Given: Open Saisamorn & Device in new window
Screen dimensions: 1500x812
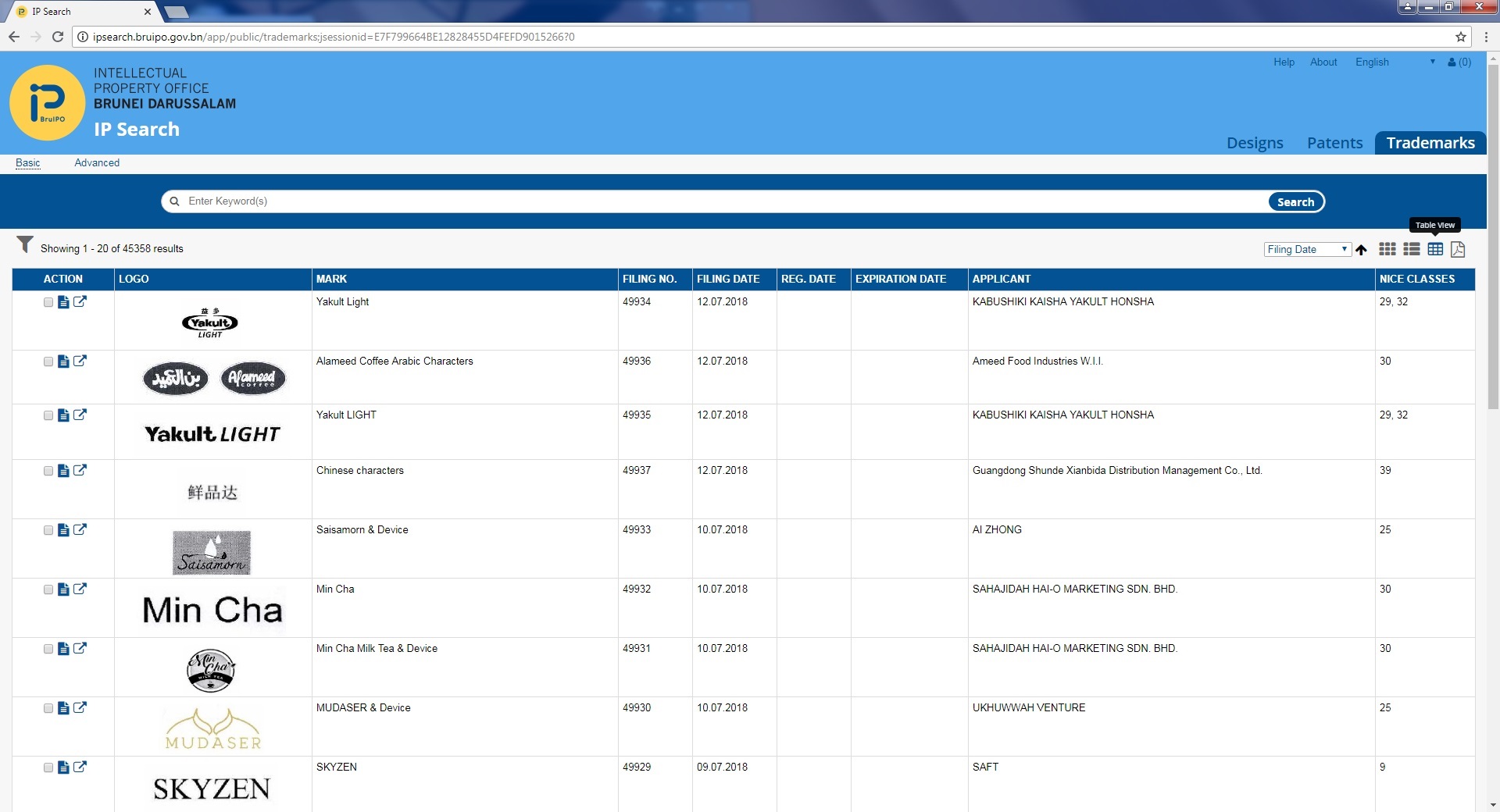Looking at the screenshot, I should (80, 529).
